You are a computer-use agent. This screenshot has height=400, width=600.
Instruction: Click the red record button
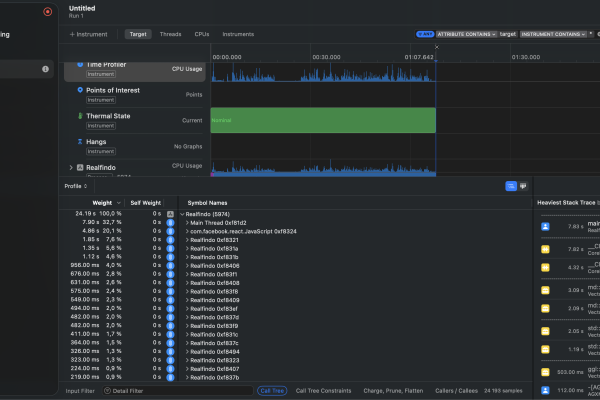(x=47, y=12)
